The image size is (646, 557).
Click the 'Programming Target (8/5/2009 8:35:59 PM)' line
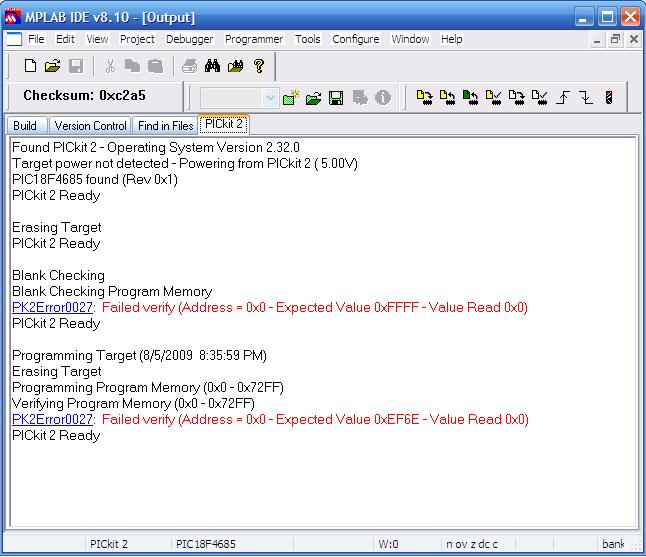click(x=139, y=356)
